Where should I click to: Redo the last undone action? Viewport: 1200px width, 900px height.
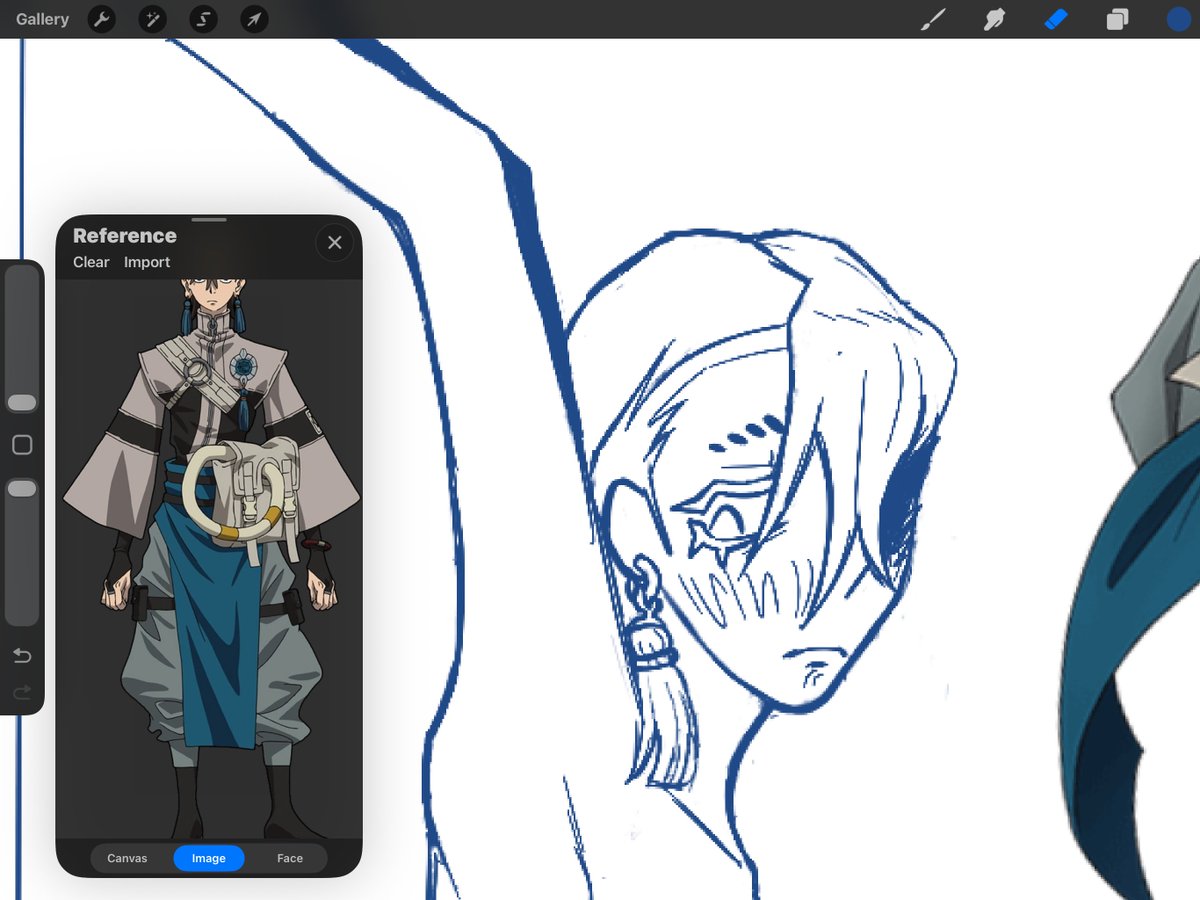22,692
